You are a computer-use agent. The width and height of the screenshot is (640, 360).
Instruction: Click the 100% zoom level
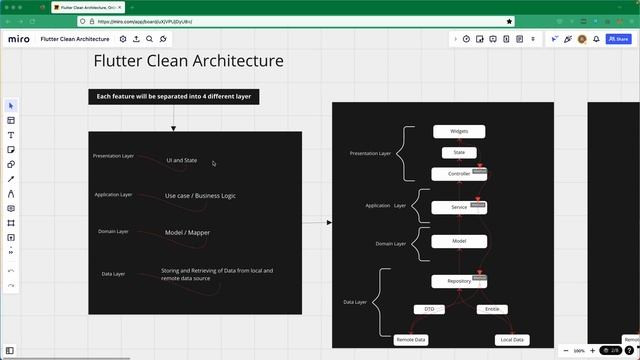coord(579,351)
